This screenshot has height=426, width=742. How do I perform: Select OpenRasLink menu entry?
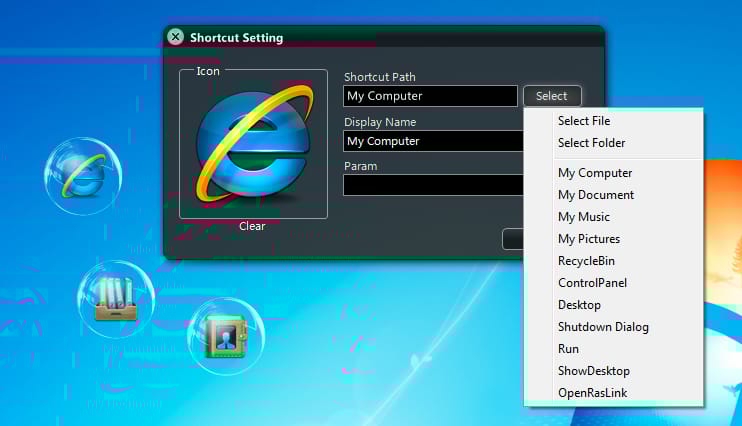[x=613, y=392]
